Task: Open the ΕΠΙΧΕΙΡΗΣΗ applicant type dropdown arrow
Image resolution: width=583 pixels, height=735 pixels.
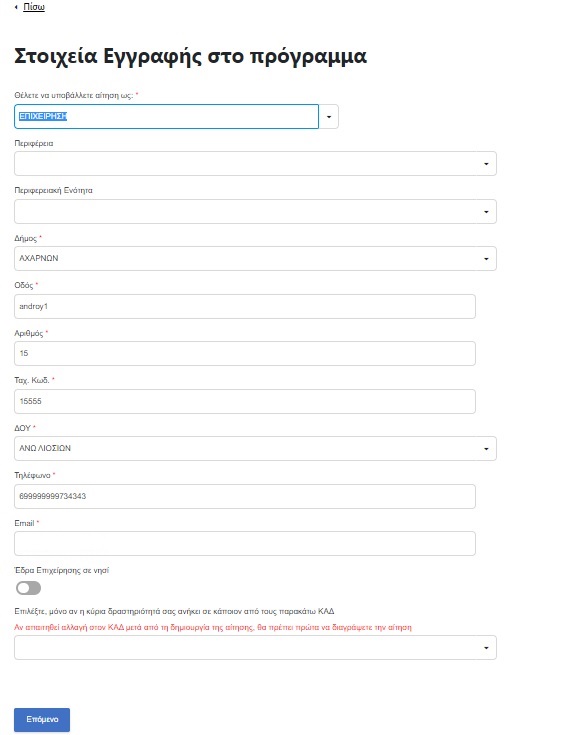Action: [329, 117]
